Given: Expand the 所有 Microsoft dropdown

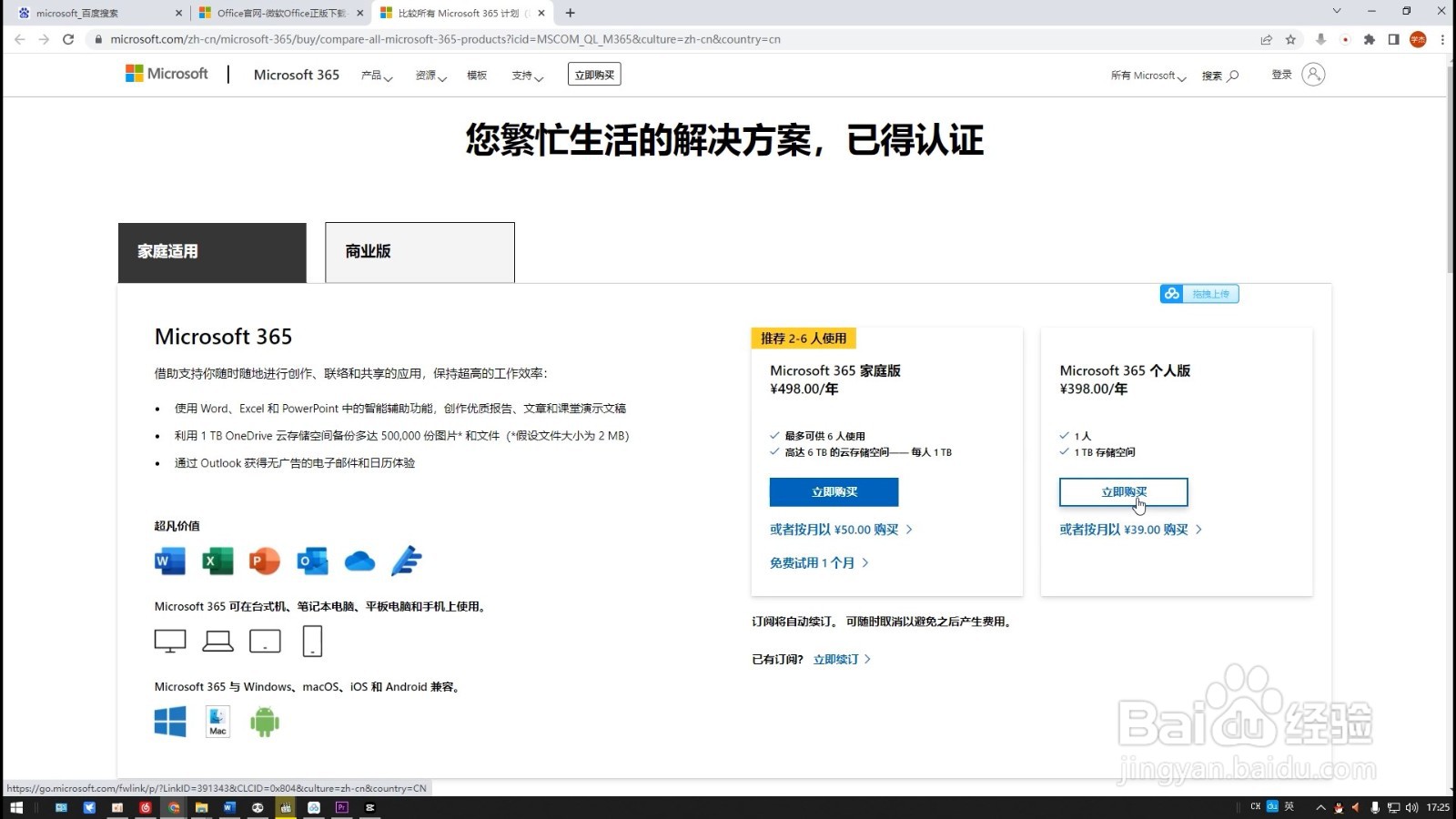Looking at the screenshot, I should pyautogui.click(x=1148, y=76).
